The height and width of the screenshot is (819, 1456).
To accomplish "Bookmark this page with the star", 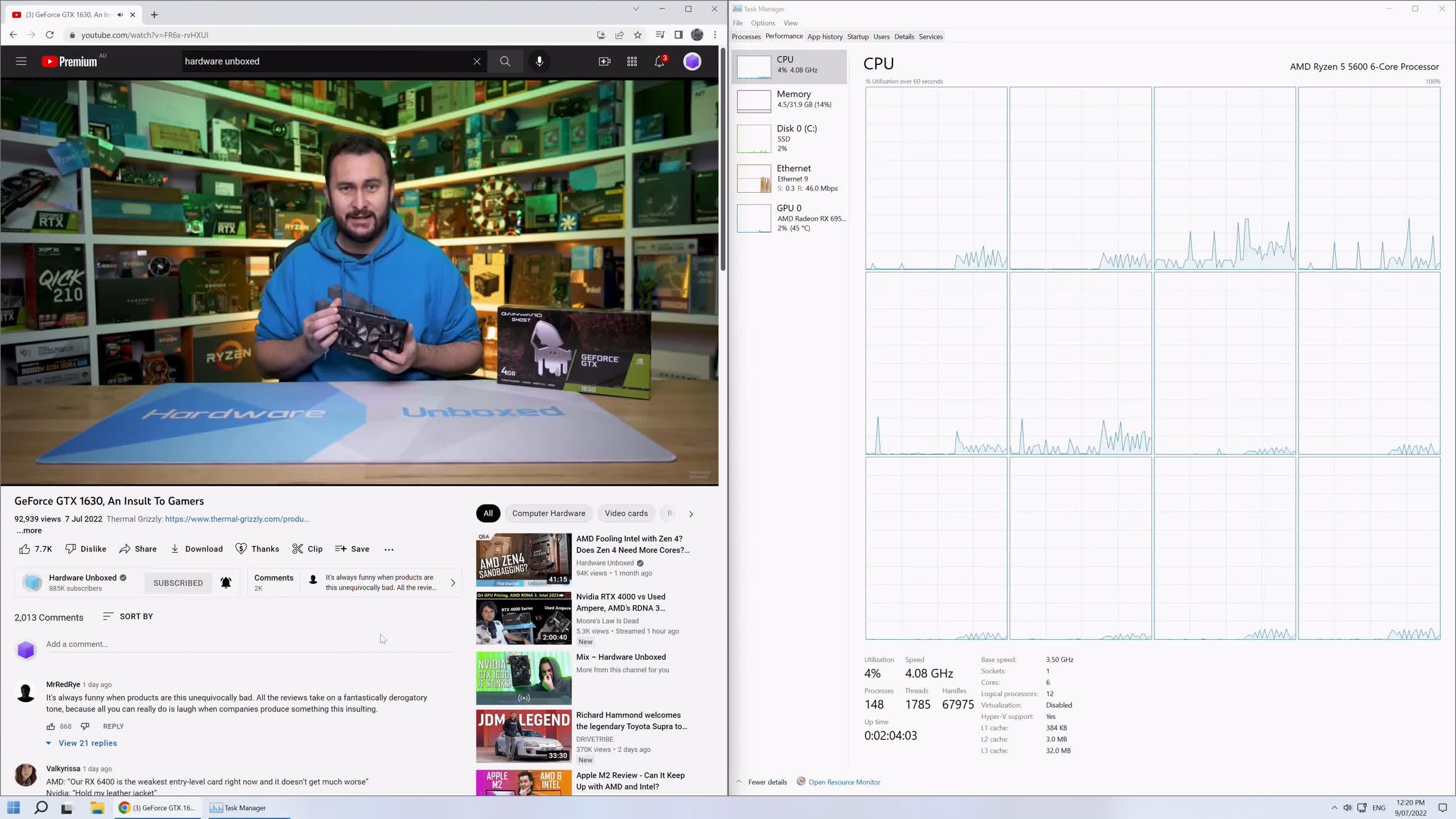I will click(638, 35).
